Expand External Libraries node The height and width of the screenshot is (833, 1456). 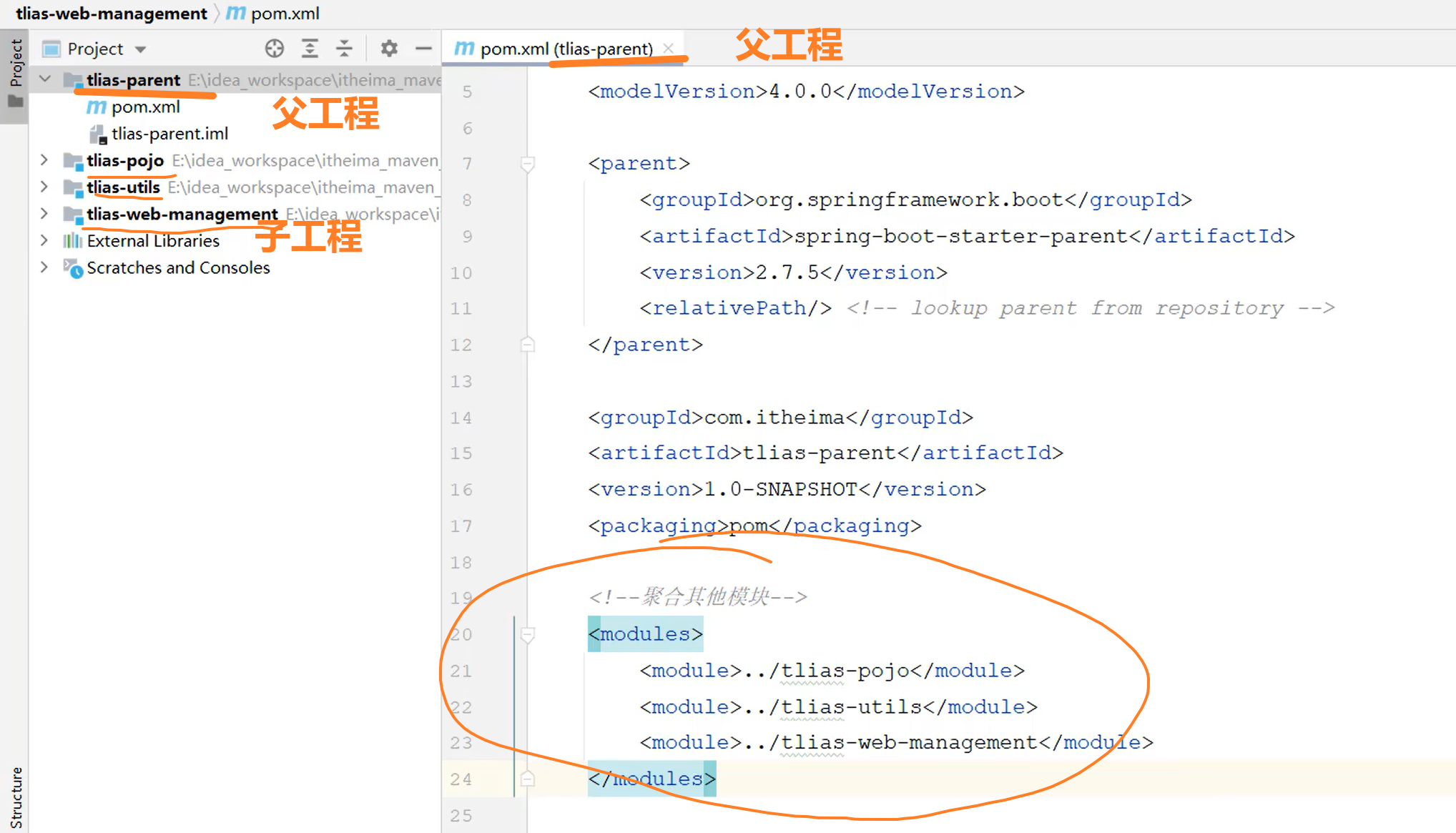[x=44, y=241]
